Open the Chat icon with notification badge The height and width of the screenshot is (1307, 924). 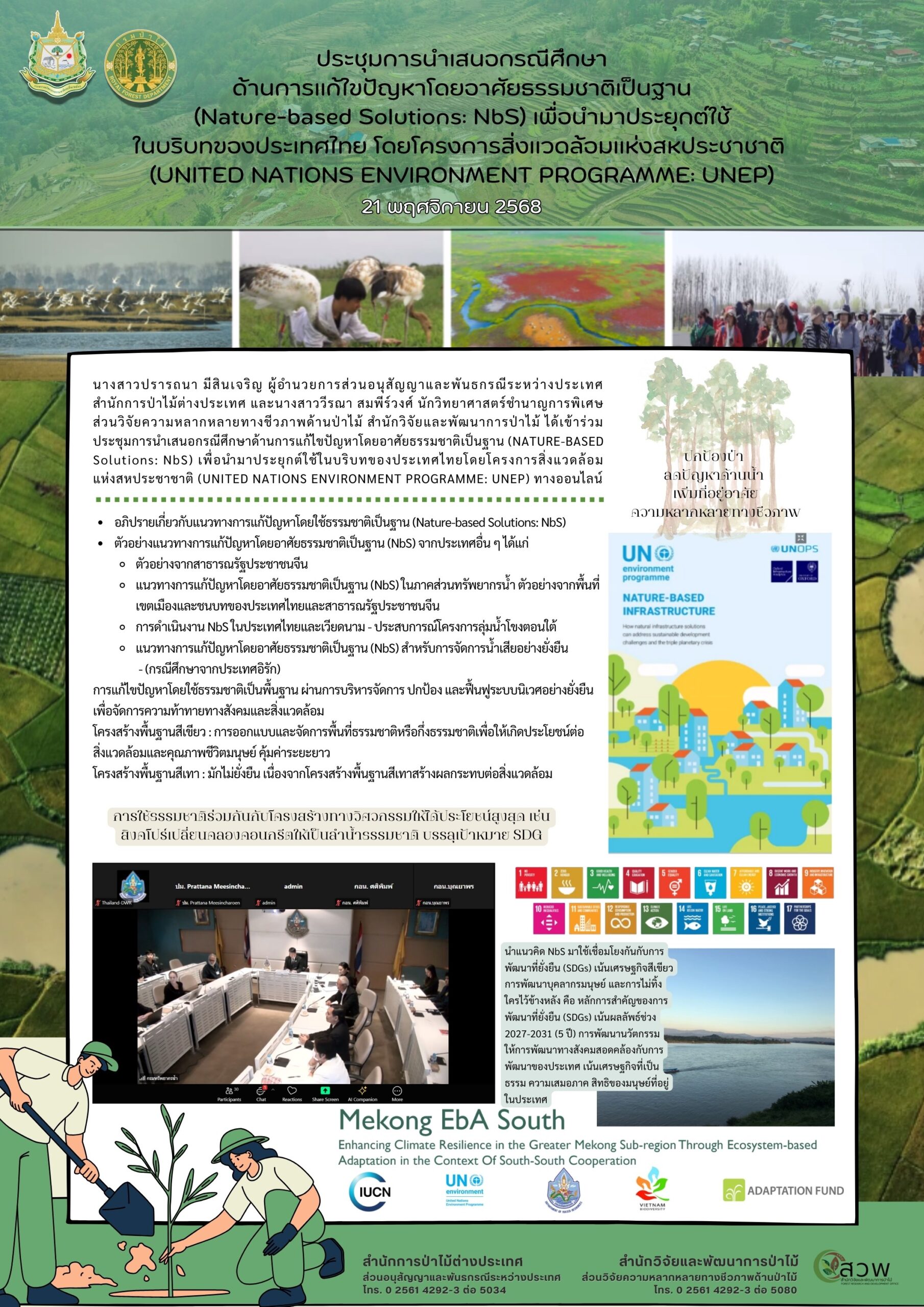point(261,1091)
